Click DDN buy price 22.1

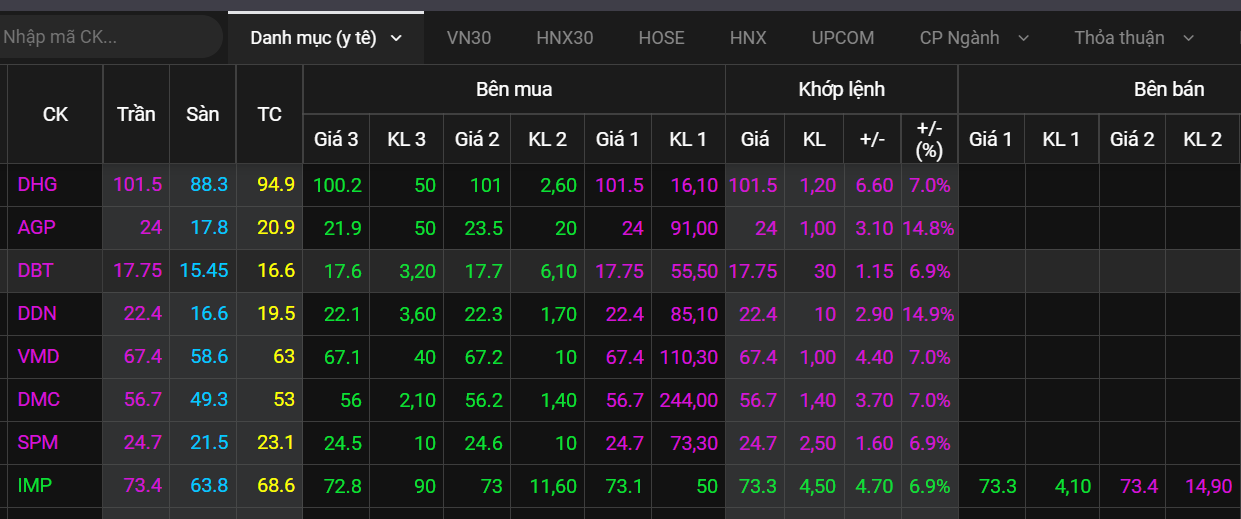(341, 313)
